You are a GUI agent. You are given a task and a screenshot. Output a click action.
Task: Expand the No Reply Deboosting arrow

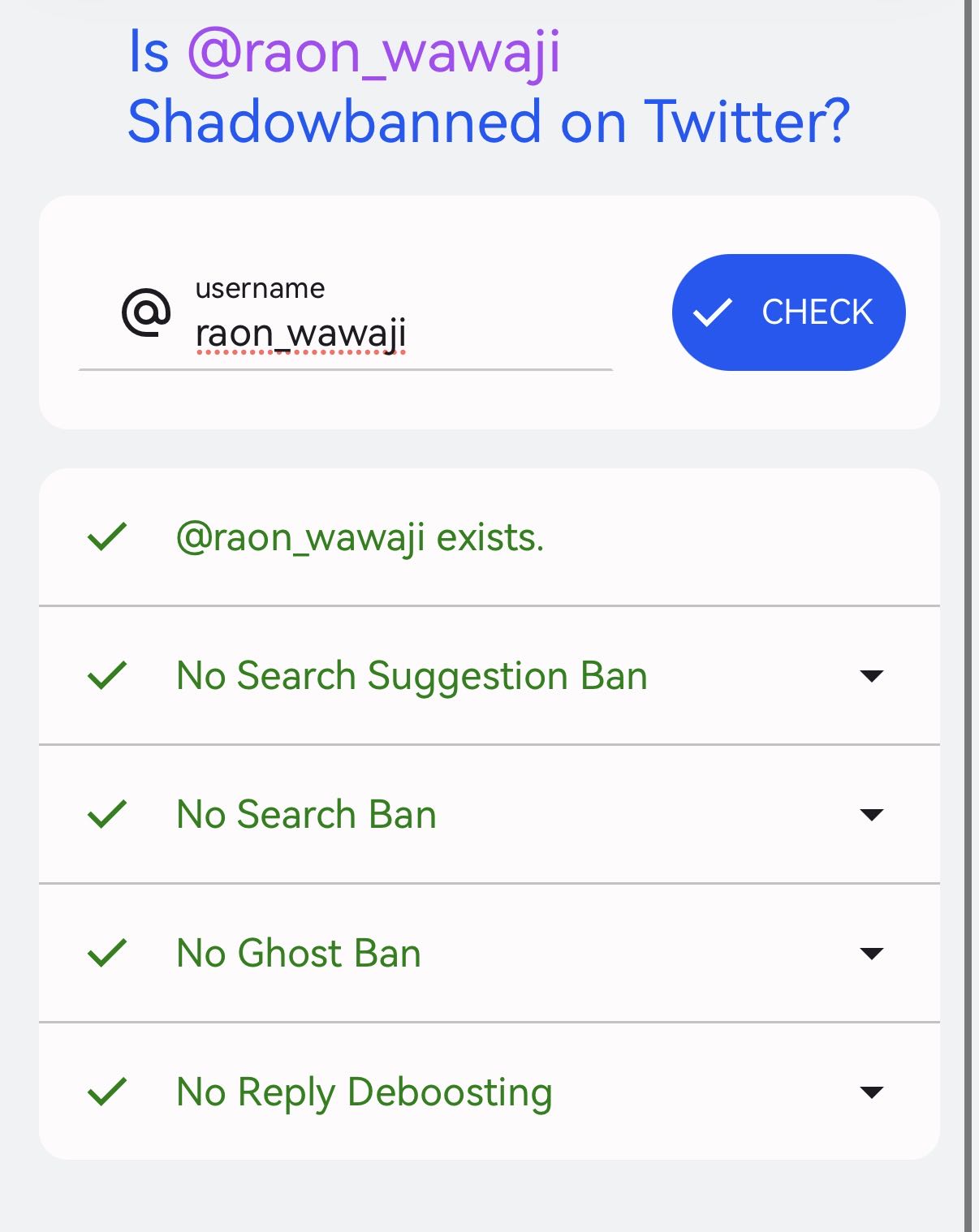[x=871, y=1092]
